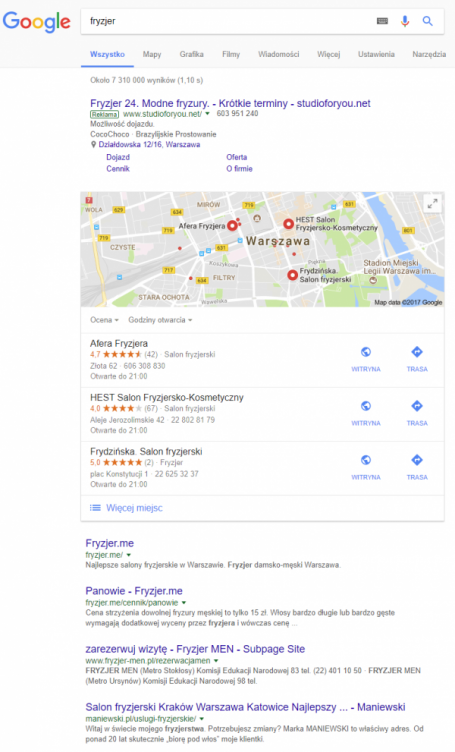Image resolution: width=455 pixels, height=752 pixels.
Task: Open the Cennik sitelink in the ad
Action: tap(118, 169)
